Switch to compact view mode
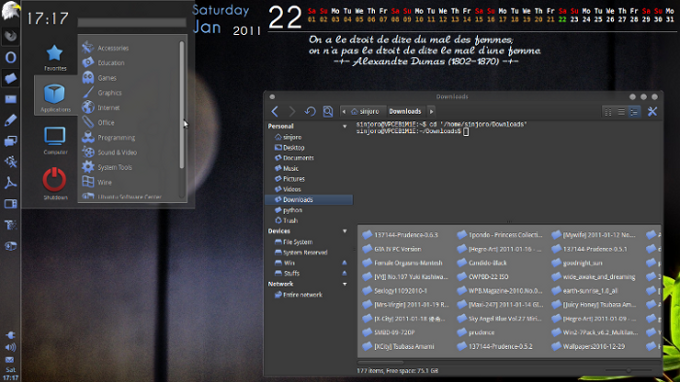The height and width of the screenshot is (382, 680). [x=634, y=112]
